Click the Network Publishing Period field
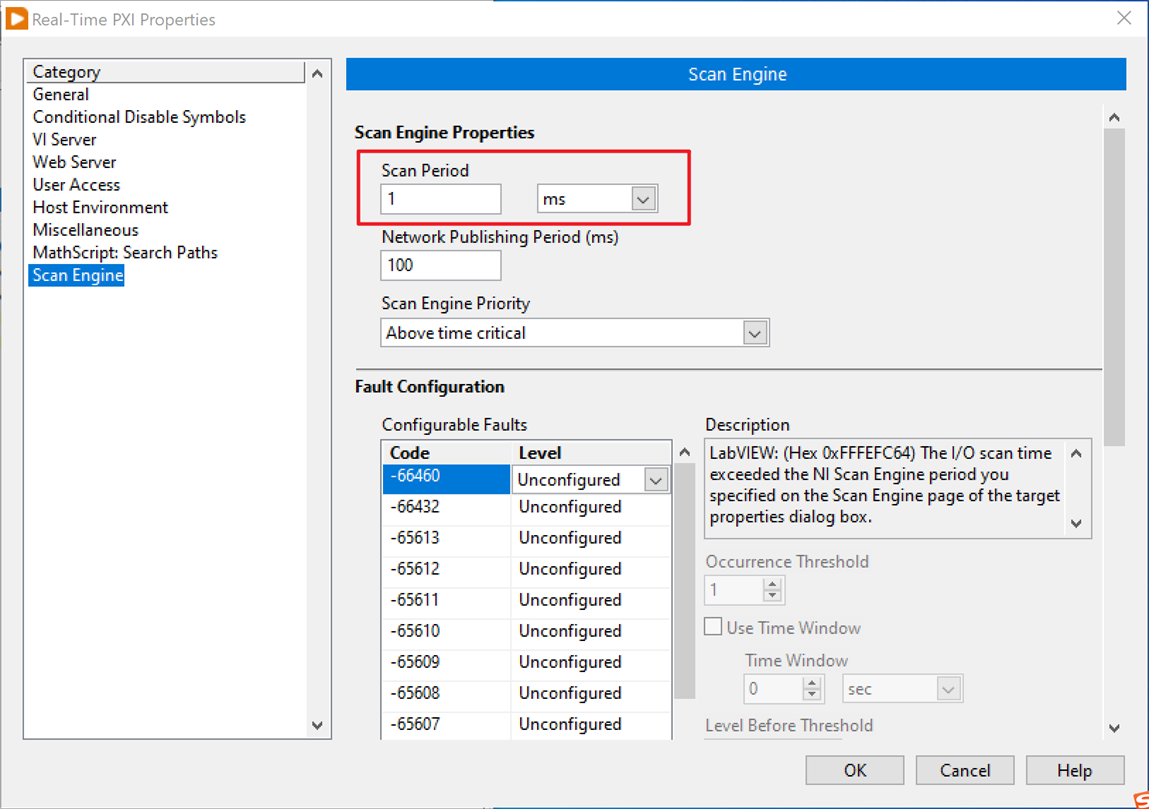This screenshot has height=809, width=1149. point(440,265)
